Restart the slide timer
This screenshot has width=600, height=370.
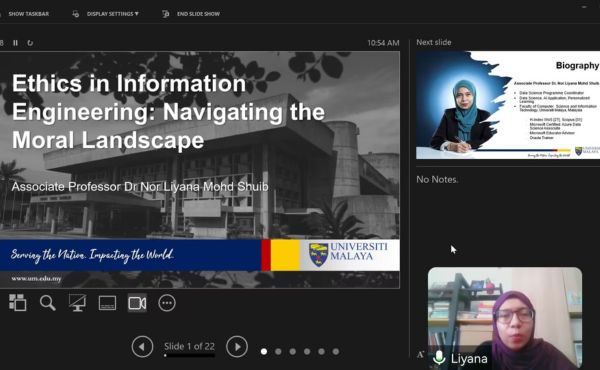point(30,43)
